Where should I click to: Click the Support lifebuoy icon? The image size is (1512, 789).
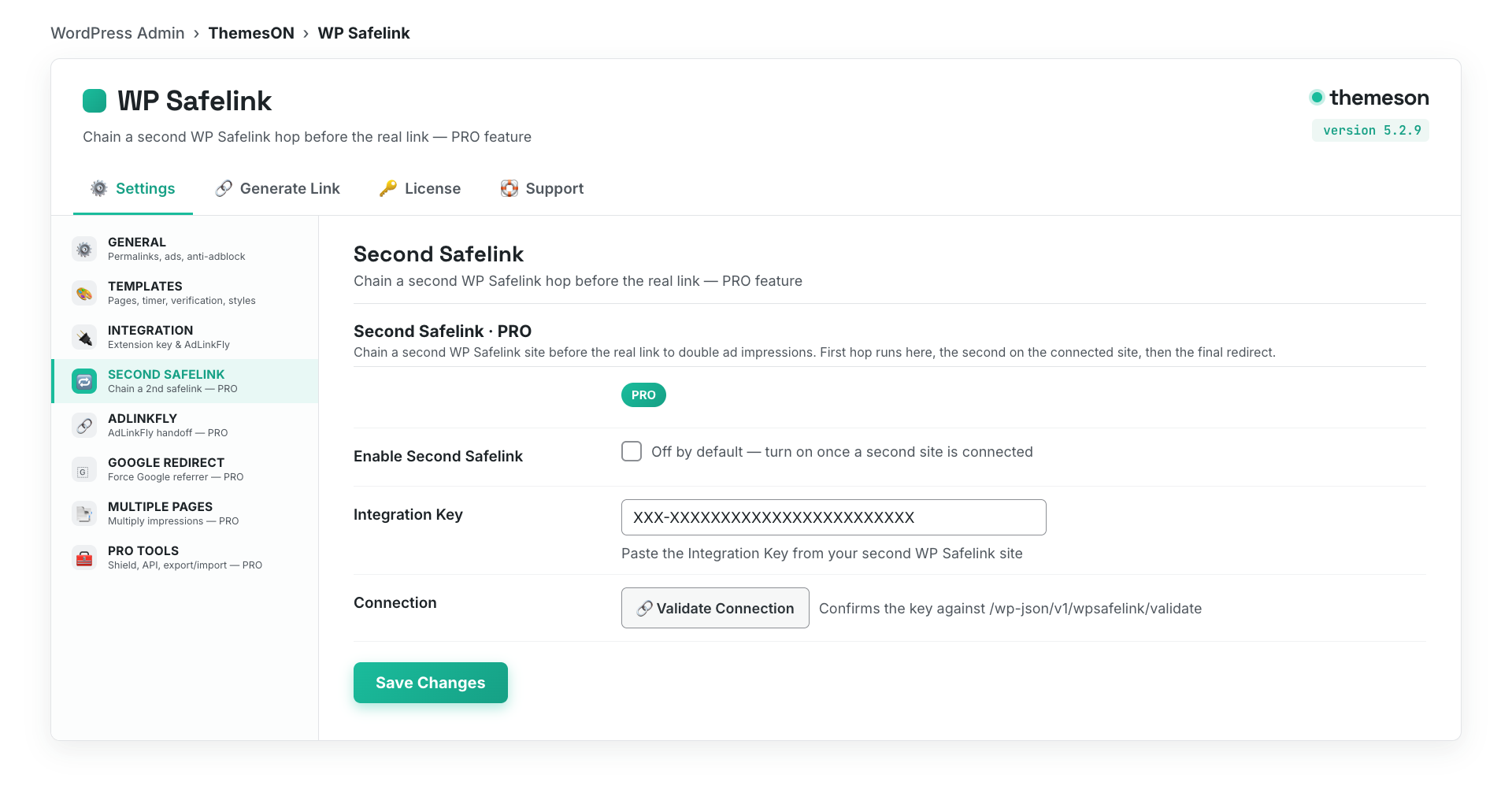510,188
